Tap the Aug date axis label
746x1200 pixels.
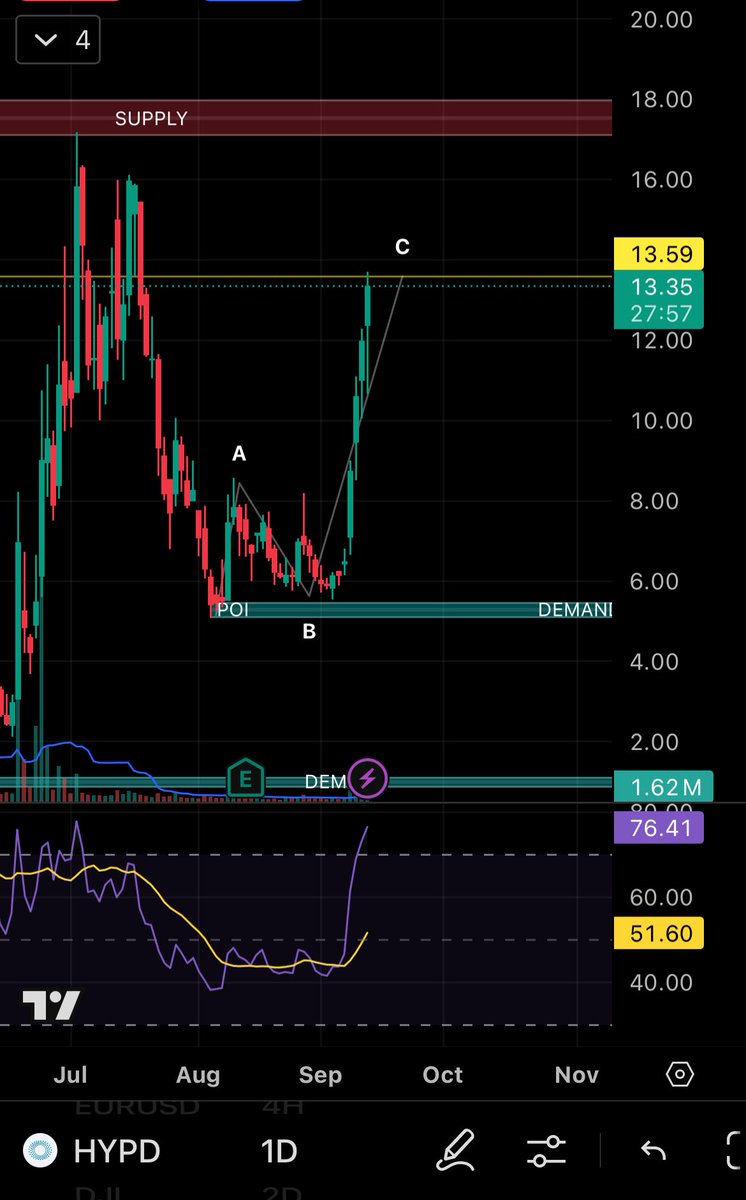tap(198, 1075)
